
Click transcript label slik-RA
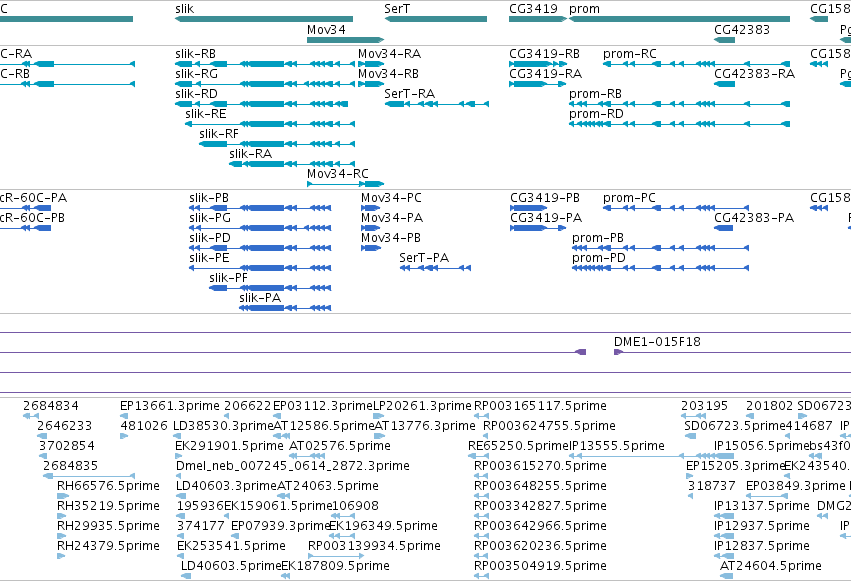(250, 154)
